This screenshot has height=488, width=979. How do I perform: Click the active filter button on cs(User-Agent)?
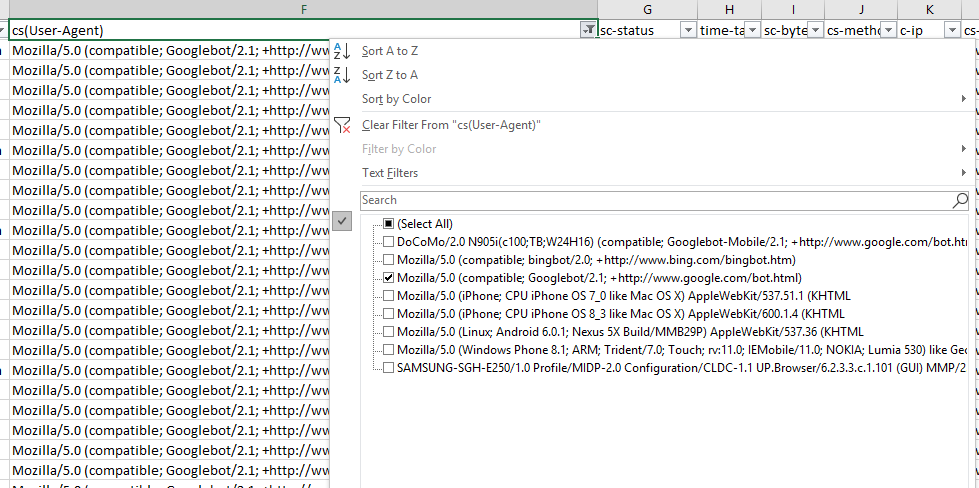pyautogui.click(x=588, y=31)
